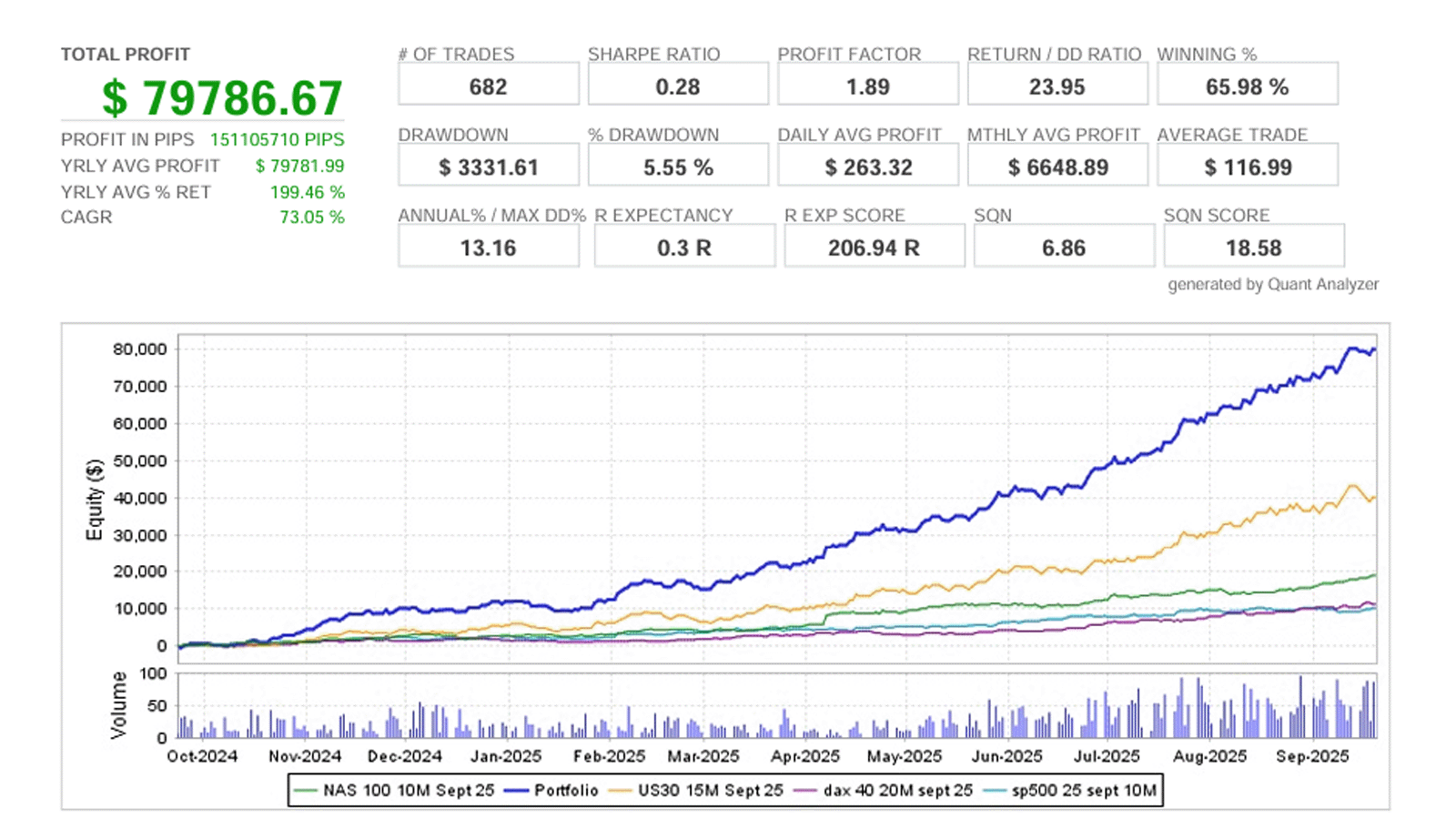Select the Mthly Avg Profit box
Image resolution: width=1456 pixels, height=819 pixels.
point(1057,167)
